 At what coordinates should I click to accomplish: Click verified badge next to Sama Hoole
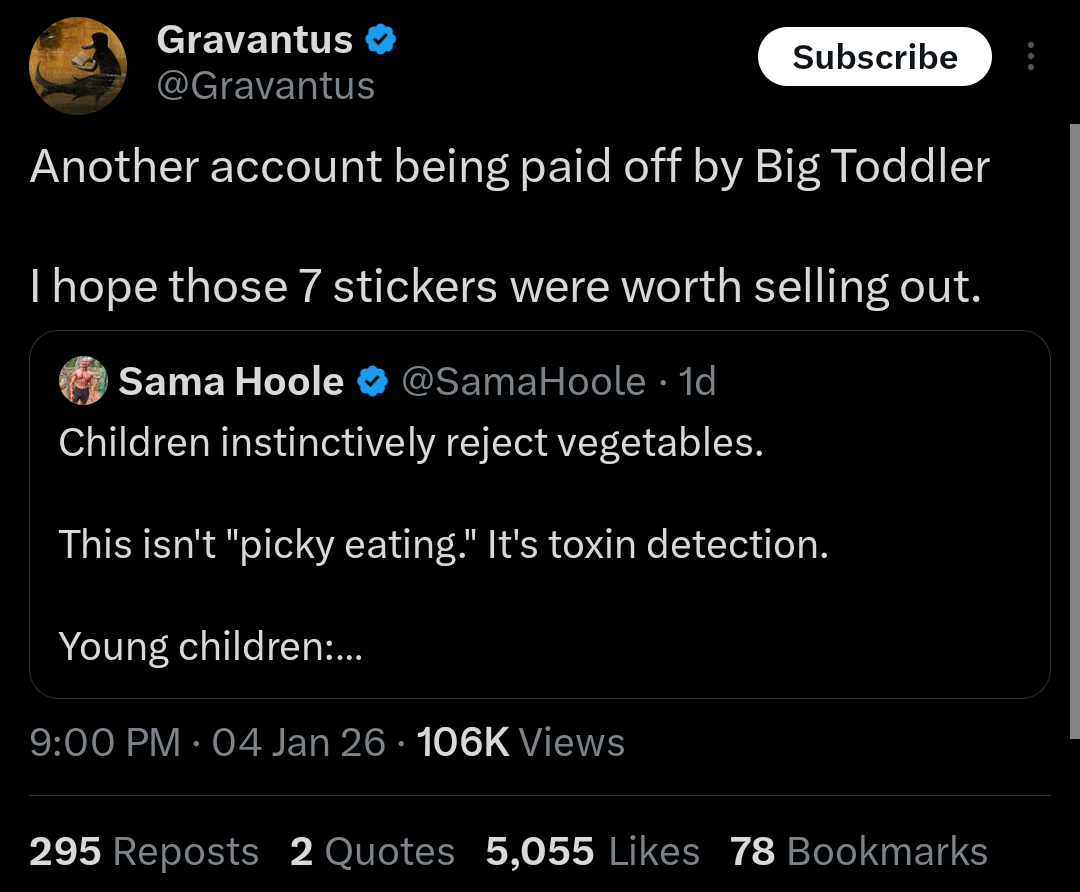tap(373, 381)
